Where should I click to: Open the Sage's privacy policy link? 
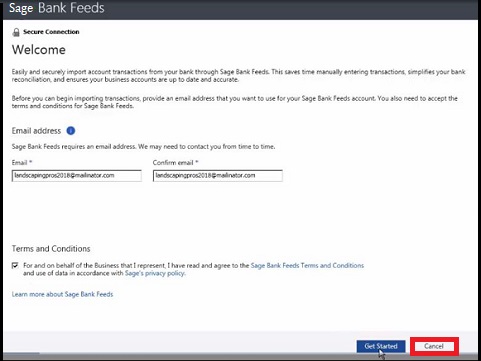tap(155, 273)
